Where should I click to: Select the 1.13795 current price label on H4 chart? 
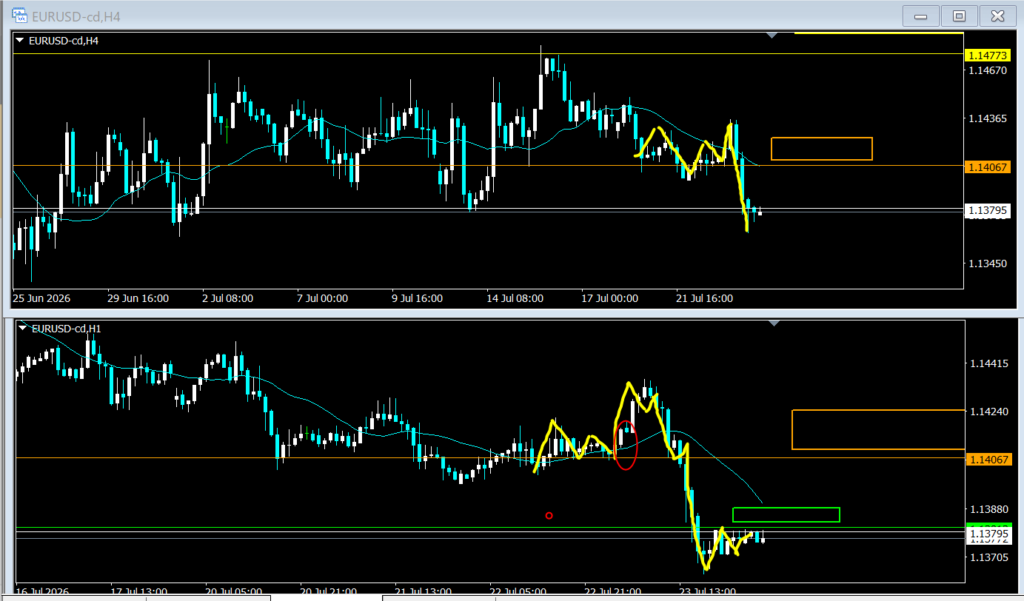click(x=987, y=210)
